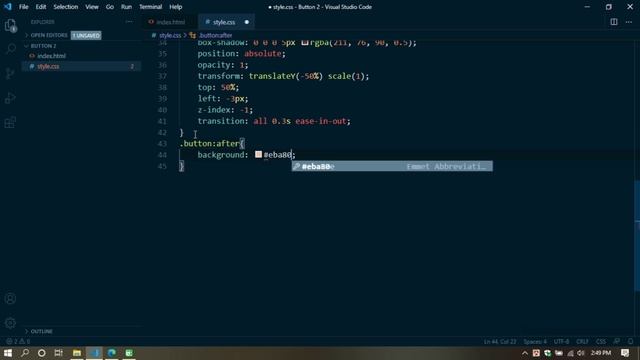Open the Terminal menu
This screenshot has height=360, width=640.
[x=150, y=7]
